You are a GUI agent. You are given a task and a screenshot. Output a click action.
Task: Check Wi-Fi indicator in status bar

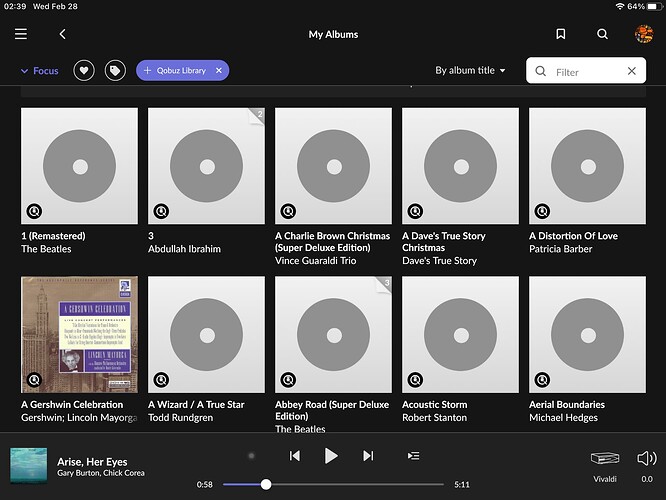[x=620, y=6]
